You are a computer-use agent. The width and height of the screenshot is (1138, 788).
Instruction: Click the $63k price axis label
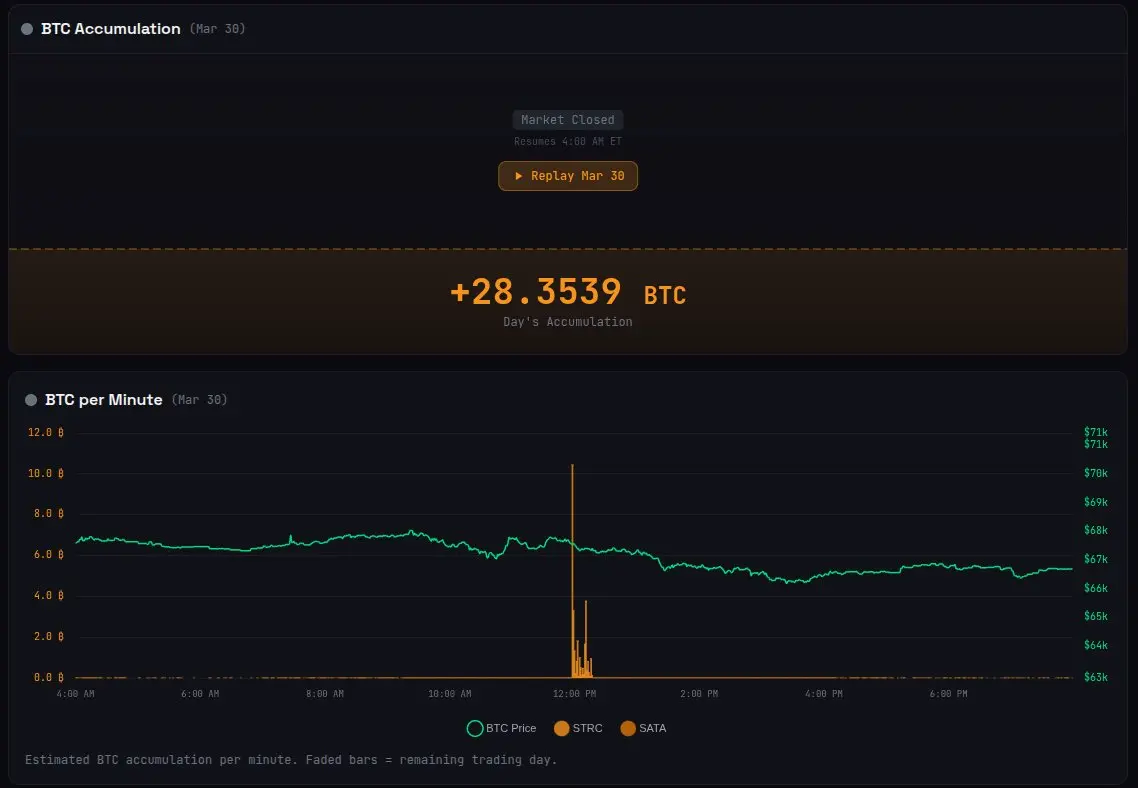click(x=1096, y=678)
